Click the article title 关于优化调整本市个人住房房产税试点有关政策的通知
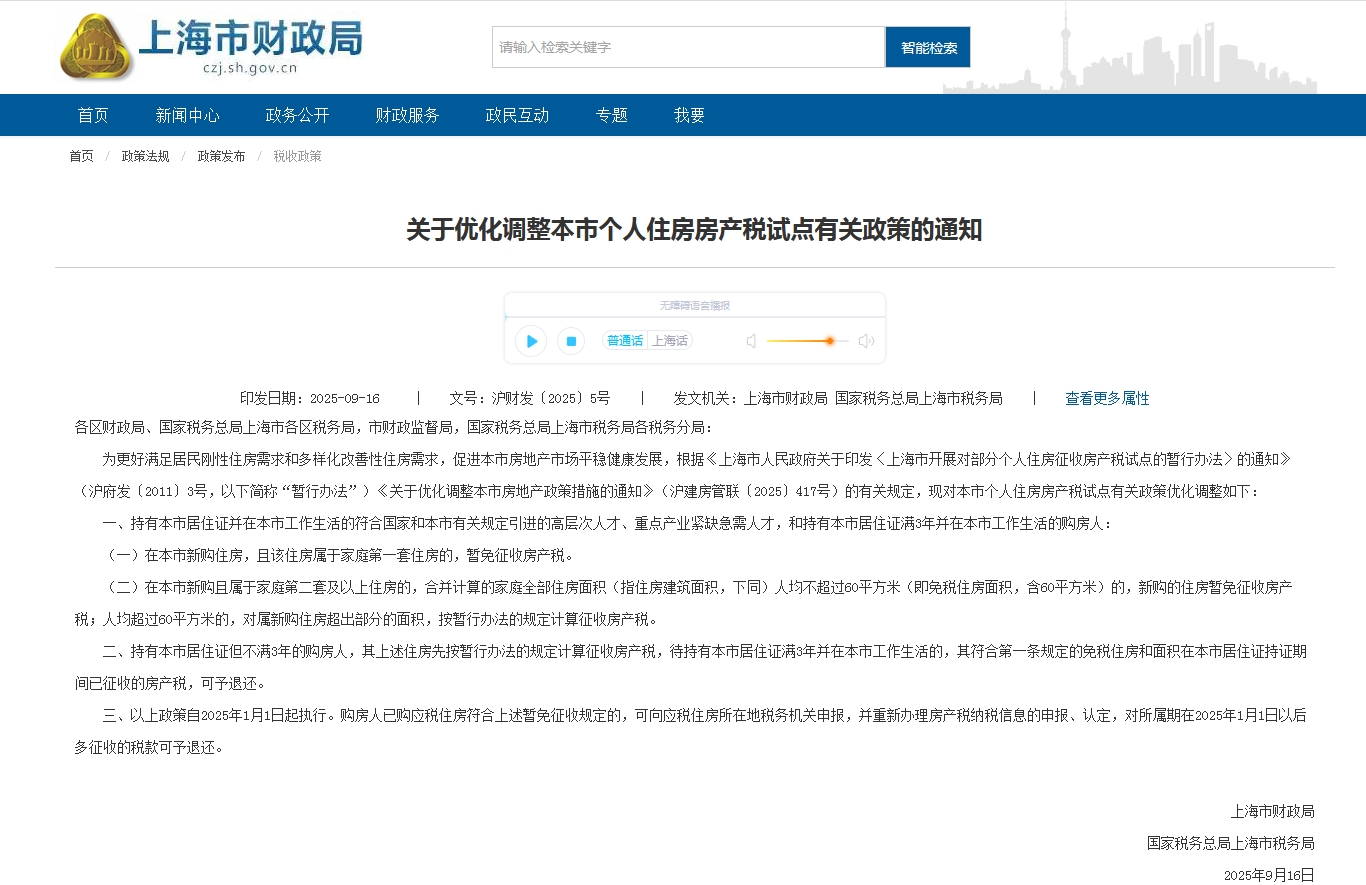Screen dimensions: 1366x885 pos(694,230)
